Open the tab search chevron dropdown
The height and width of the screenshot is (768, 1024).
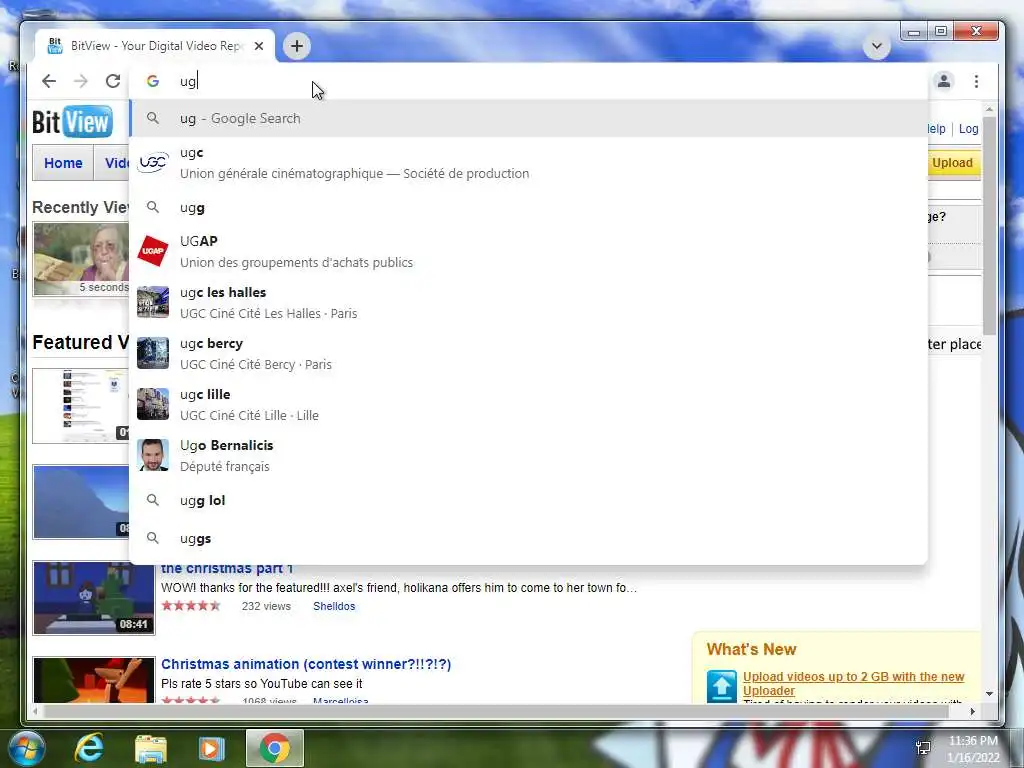click(876, 46)
